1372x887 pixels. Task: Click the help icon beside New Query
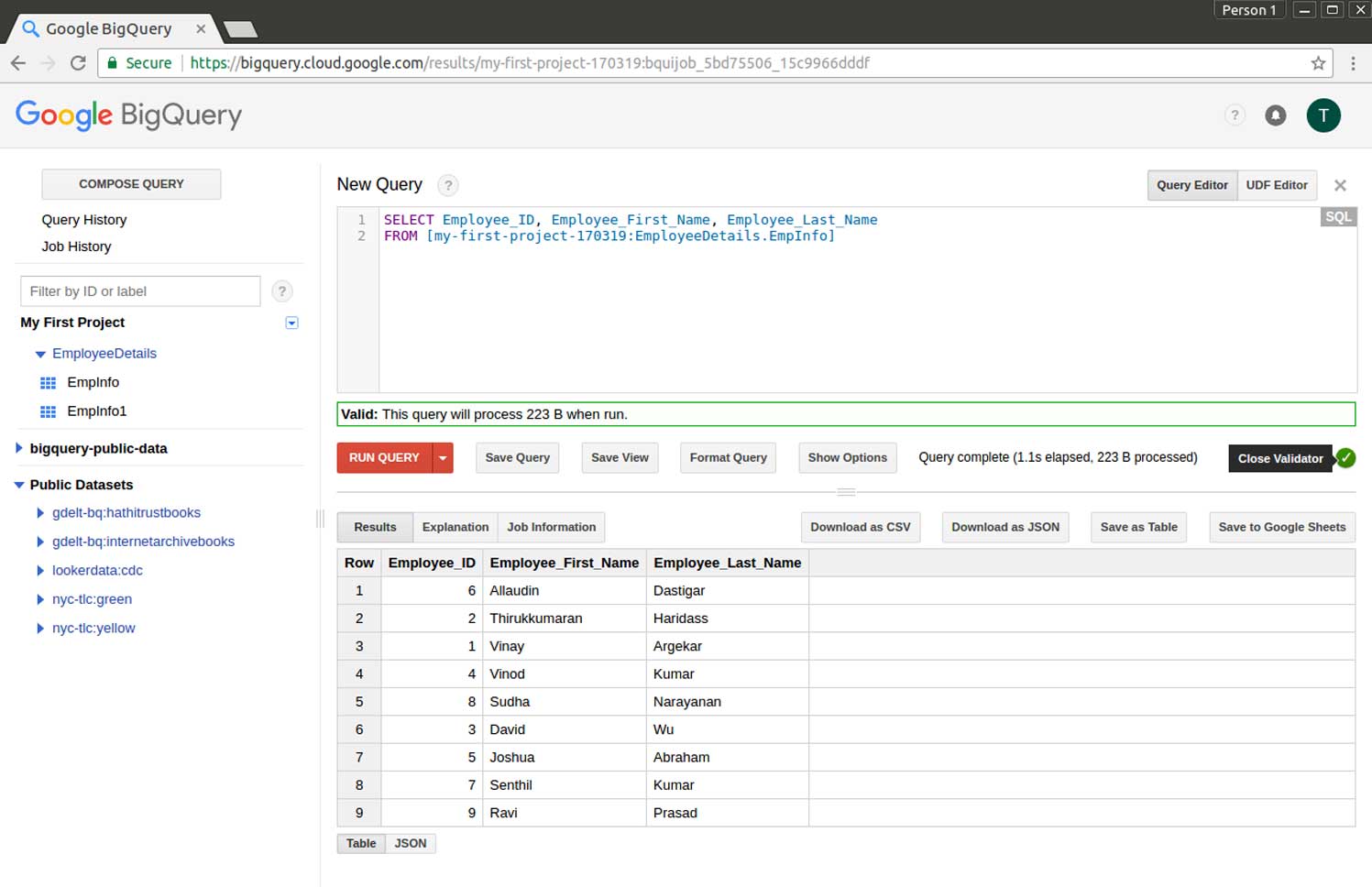(447, 185)
